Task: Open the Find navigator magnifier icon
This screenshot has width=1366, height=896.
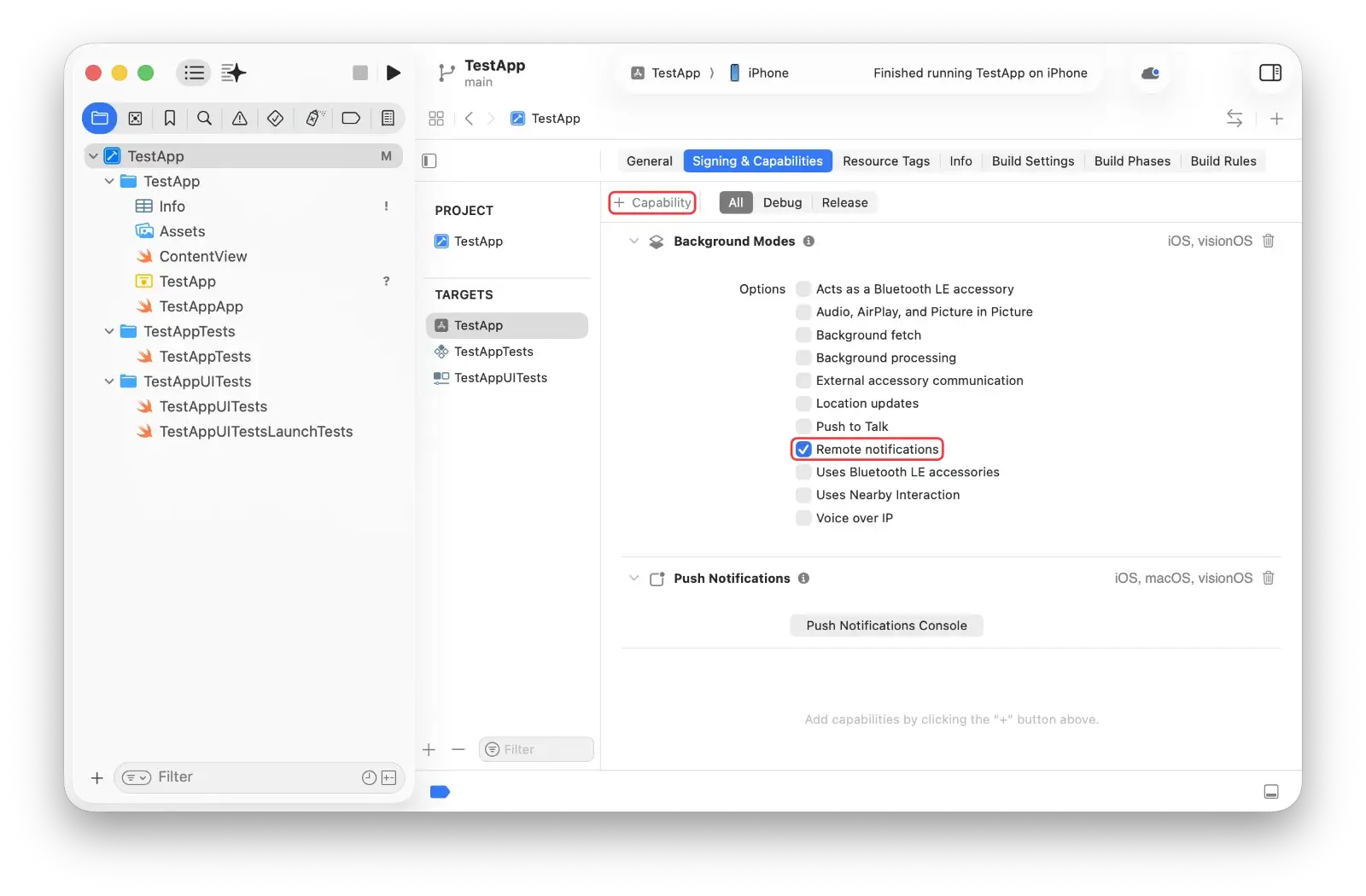Action: [x=204, y=119]
